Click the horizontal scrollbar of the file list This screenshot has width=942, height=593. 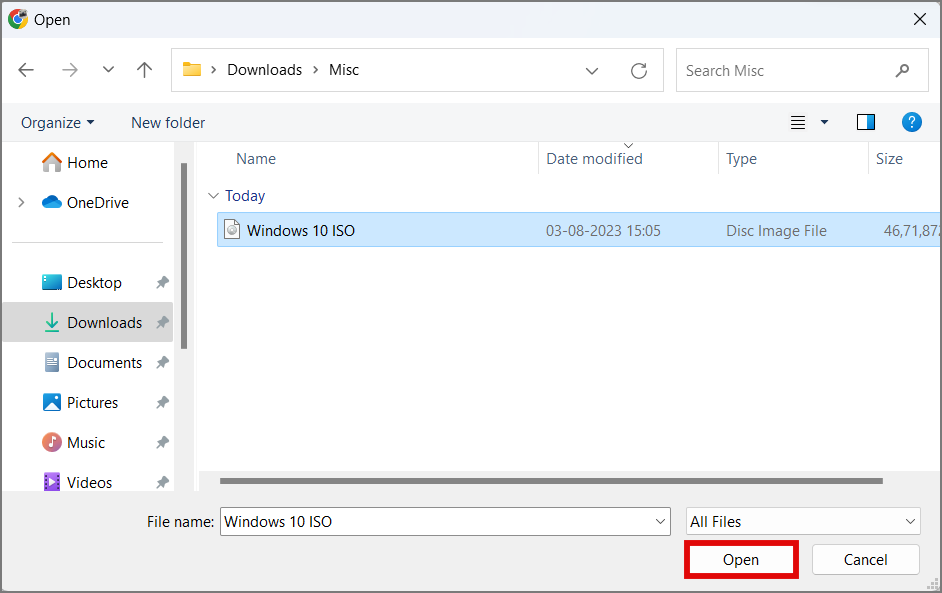551,481
